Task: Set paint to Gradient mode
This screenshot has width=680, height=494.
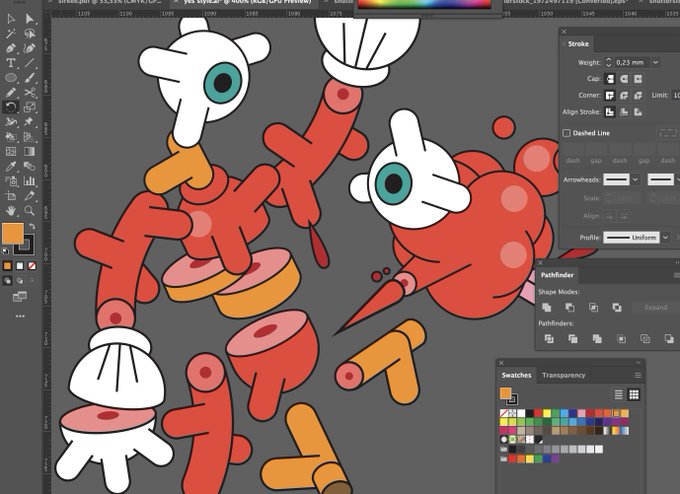Action: coord(20,266)
